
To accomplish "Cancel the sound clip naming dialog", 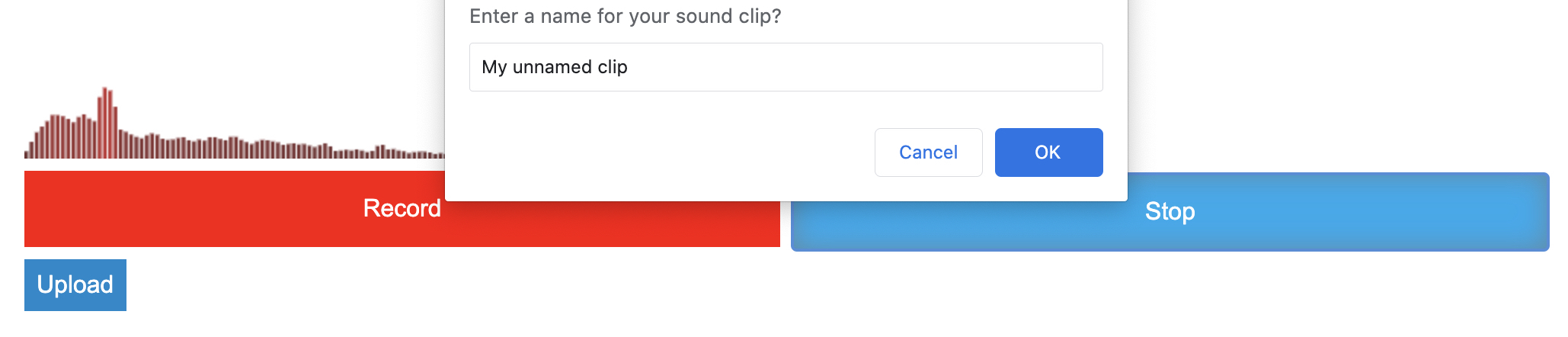I will click(928, 152).
